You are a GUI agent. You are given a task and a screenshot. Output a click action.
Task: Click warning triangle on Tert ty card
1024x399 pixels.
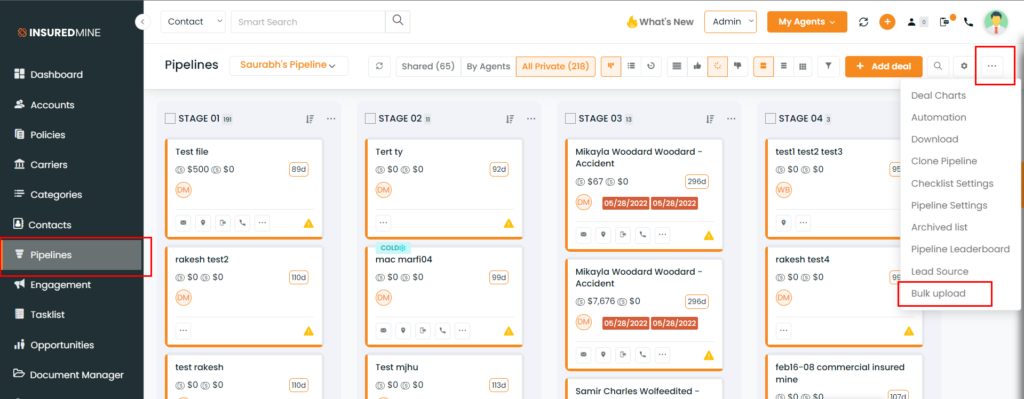click(x=509, y=223)
